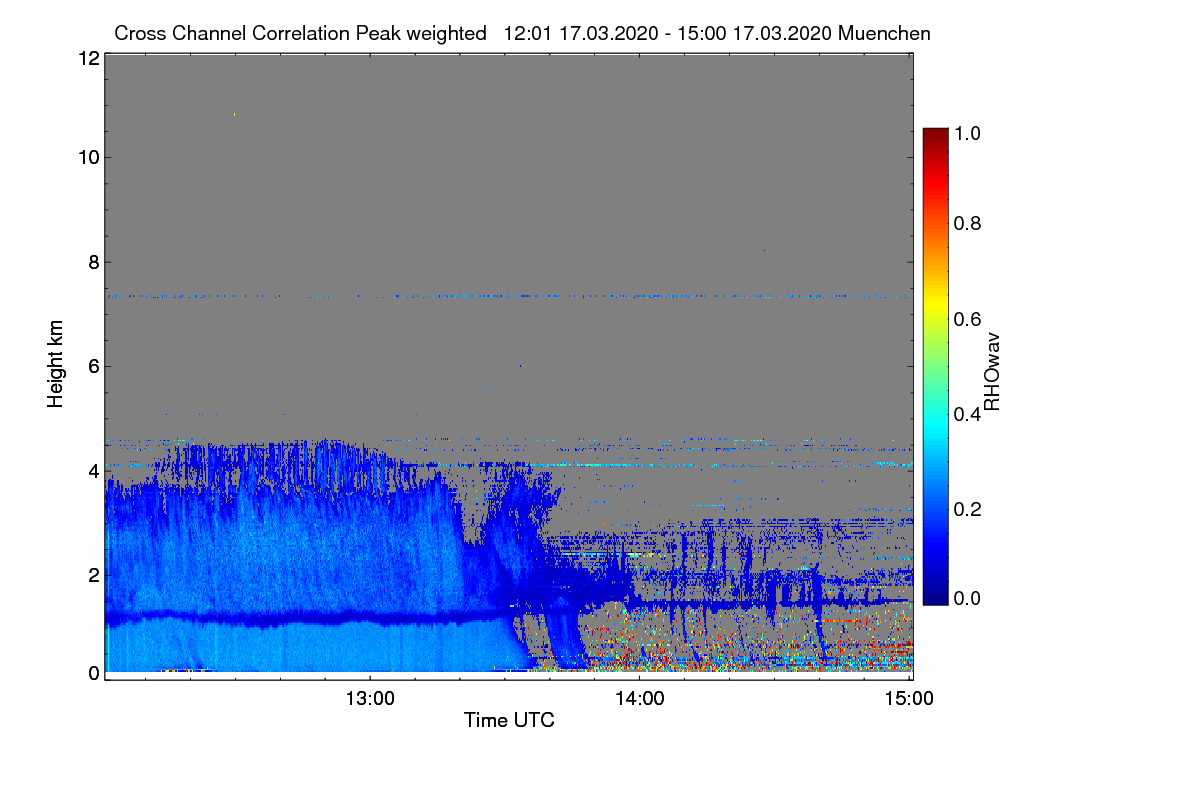Click the '13:00' time tick label
This screenshot has height=800, width=1200.
pyautogui.click(x=370, y=699)
